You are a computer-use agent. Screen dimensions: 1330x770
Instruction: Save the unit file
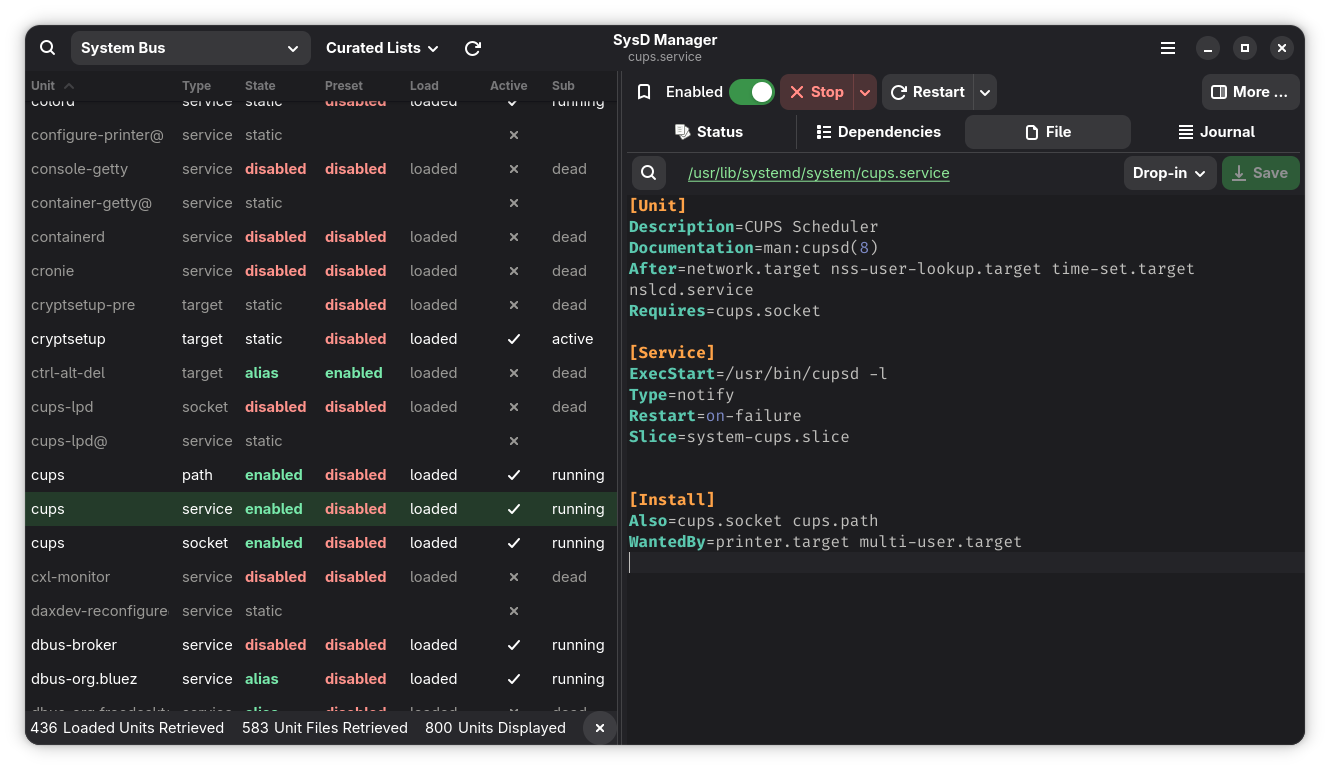(1261, 173)
